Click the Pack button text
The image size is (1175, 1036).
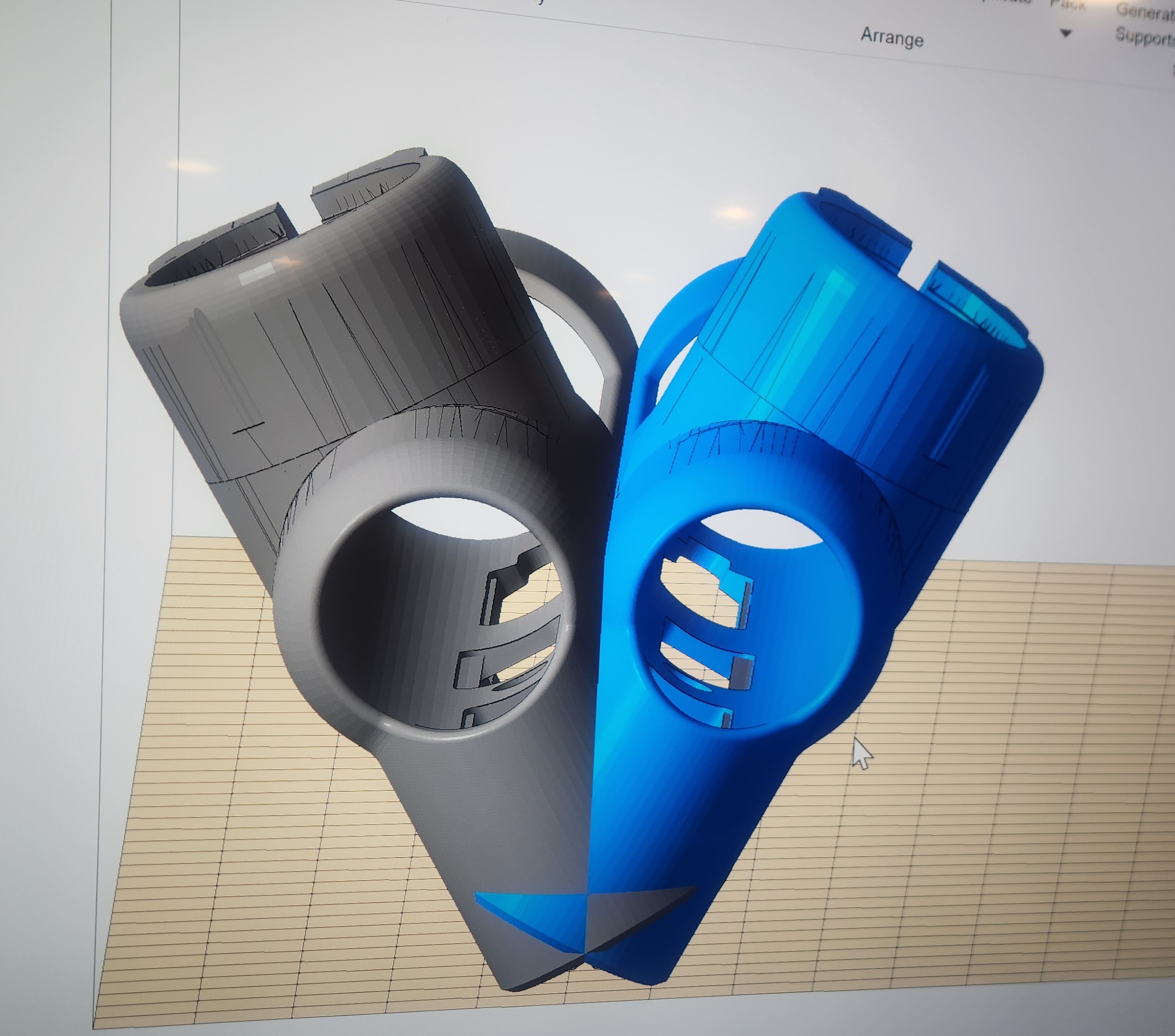pyautogui.click(x=1068, y=5)
